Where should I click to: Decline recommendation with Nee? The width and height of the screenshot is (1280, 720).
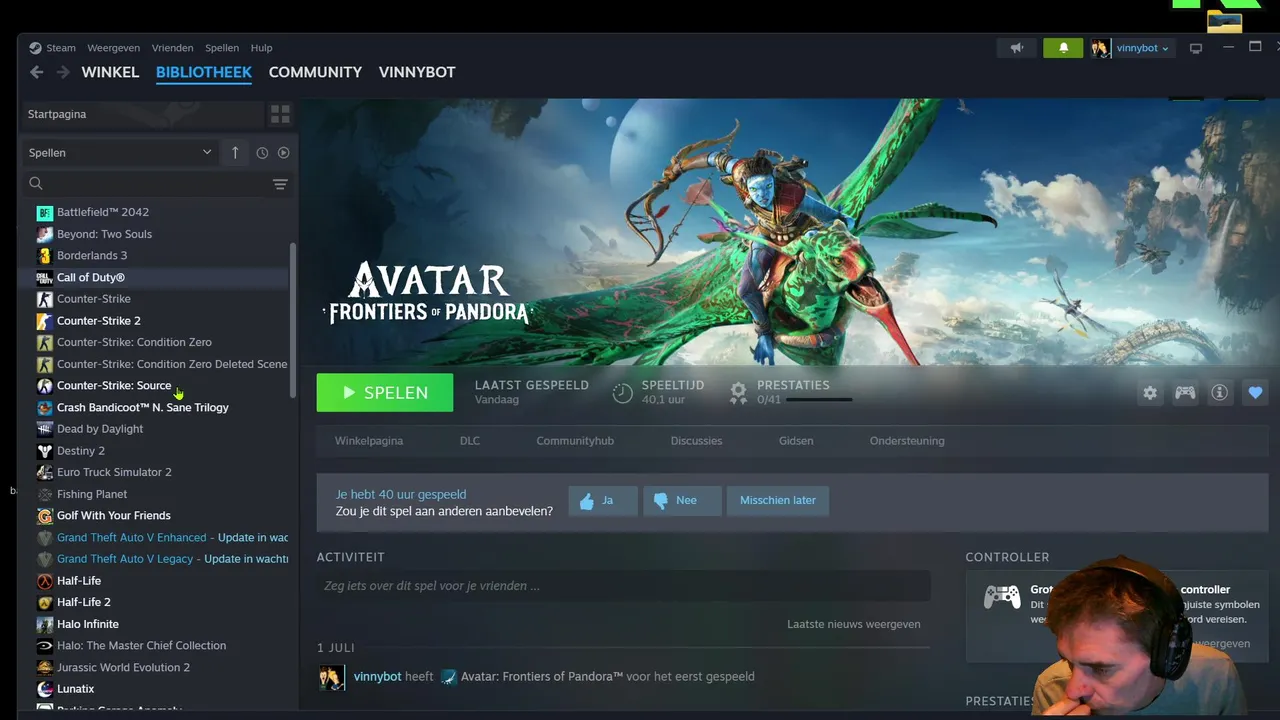(682, 500)
